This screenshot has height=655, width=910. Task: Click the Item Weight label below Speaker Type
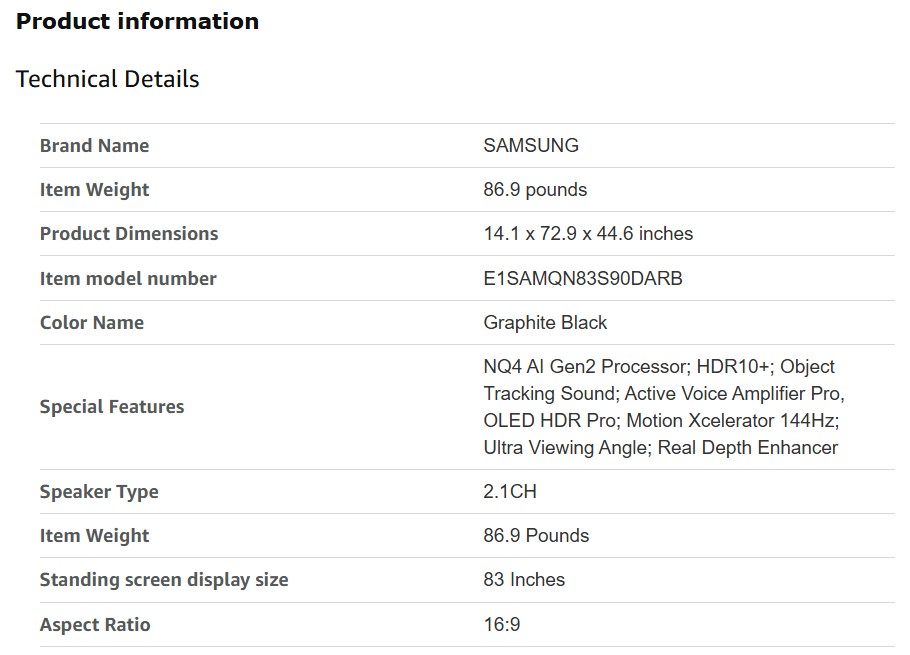coord(94,536)
